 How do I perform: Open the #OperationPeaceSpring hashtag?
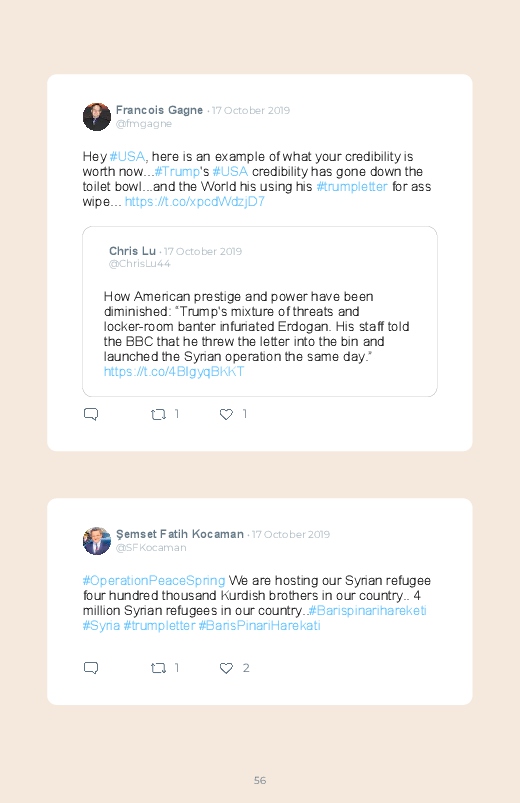click(x=154, y=581)
